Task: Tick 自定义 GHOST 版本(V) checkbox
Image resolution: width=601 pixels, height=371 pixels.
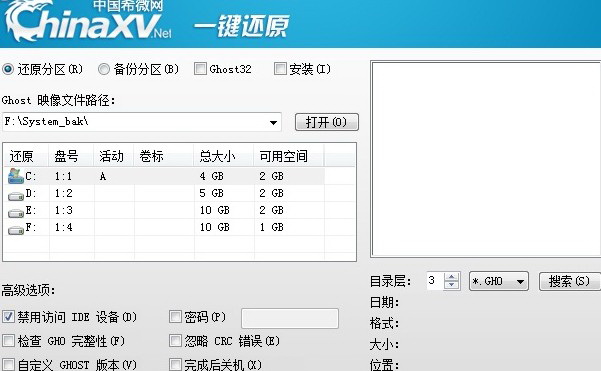Action: (x=8, y=364)
